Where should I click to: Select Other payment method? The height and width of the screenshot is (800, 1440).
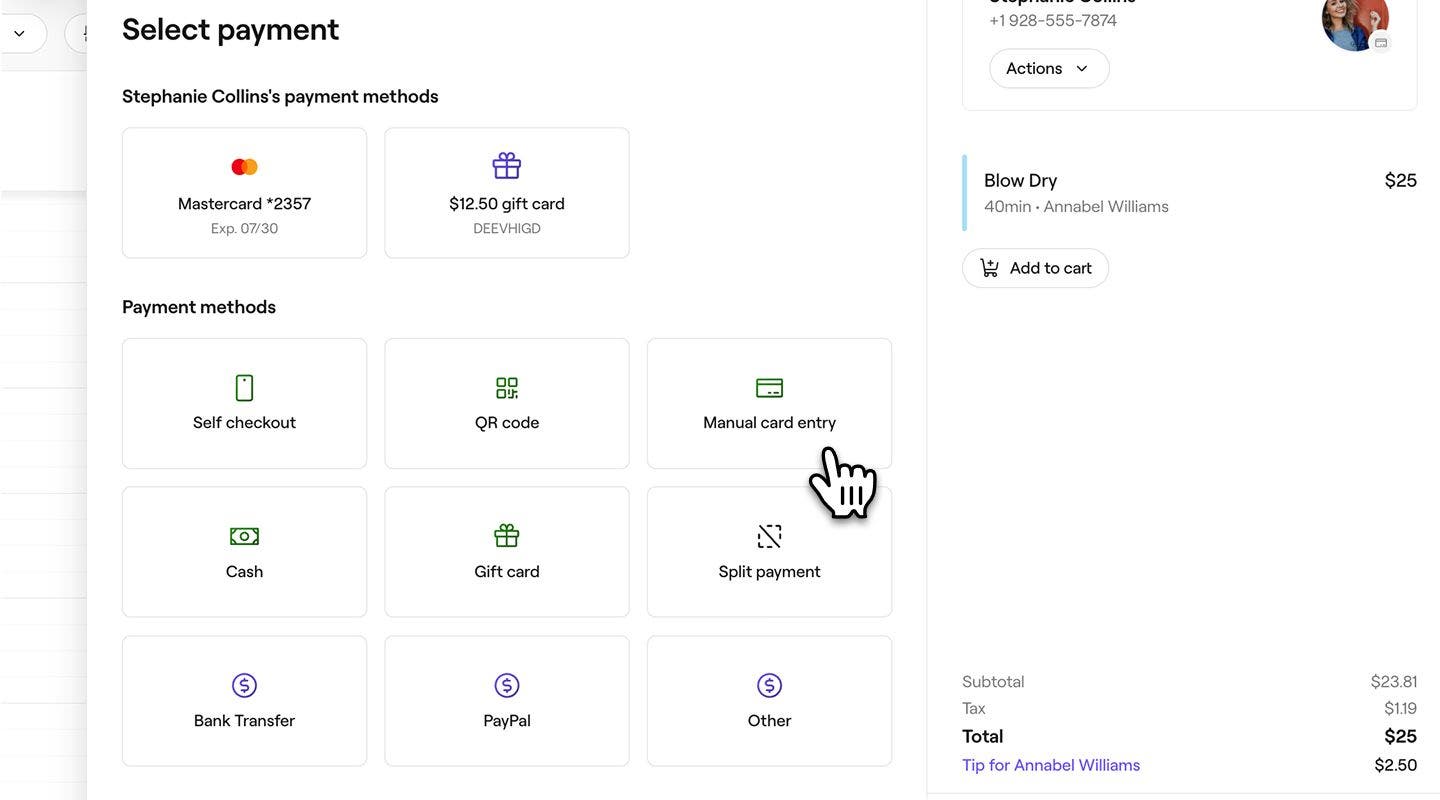[769, 701]
